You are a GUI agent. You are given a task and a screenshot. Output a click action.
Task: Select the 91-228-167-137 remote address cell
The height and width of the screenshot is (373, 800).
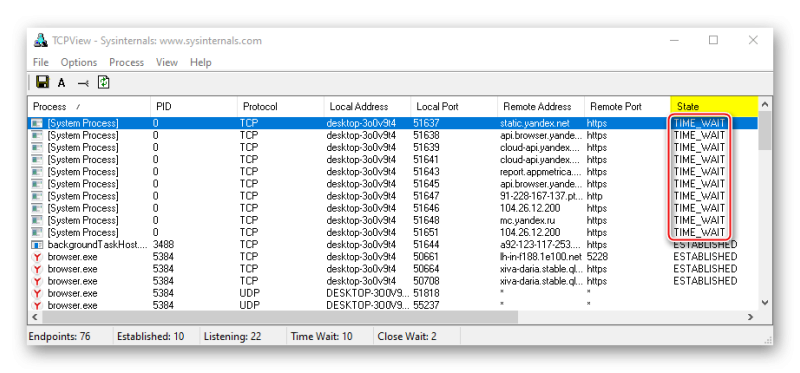[541, 196]
